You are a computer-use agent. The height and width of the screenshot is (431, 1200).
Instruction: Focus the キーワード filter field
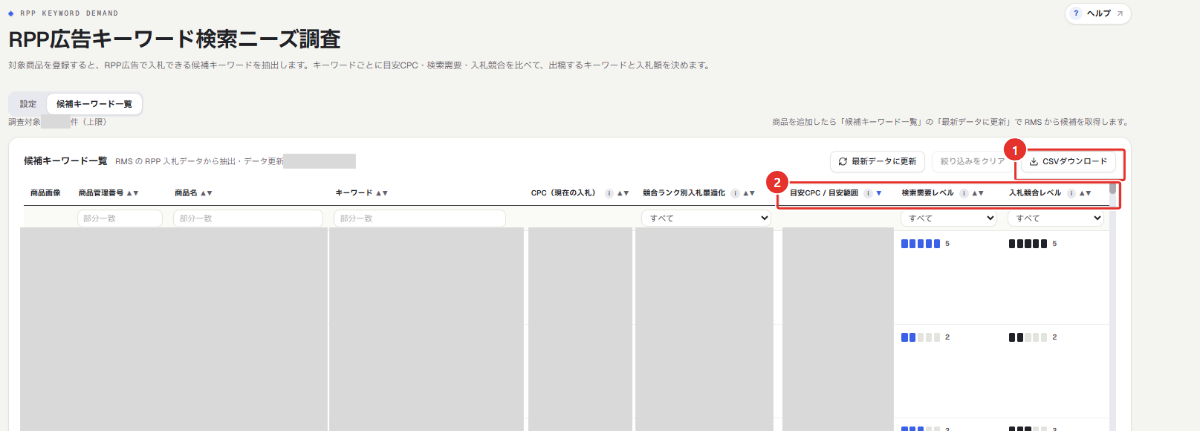pyautogui.click(x=418, y=218)
